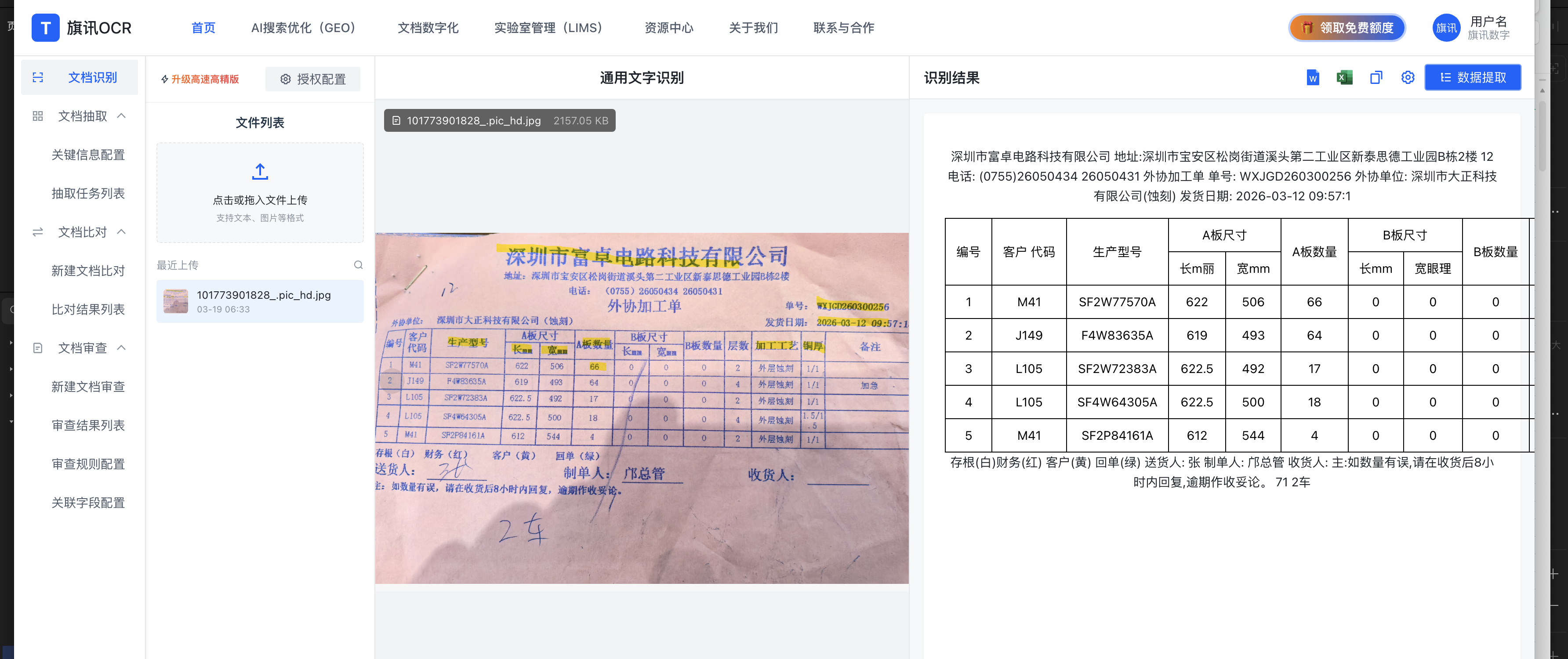Select the uploaded 101773901828_.pic_hd.jpg thumbnail

tap(176, 301)
